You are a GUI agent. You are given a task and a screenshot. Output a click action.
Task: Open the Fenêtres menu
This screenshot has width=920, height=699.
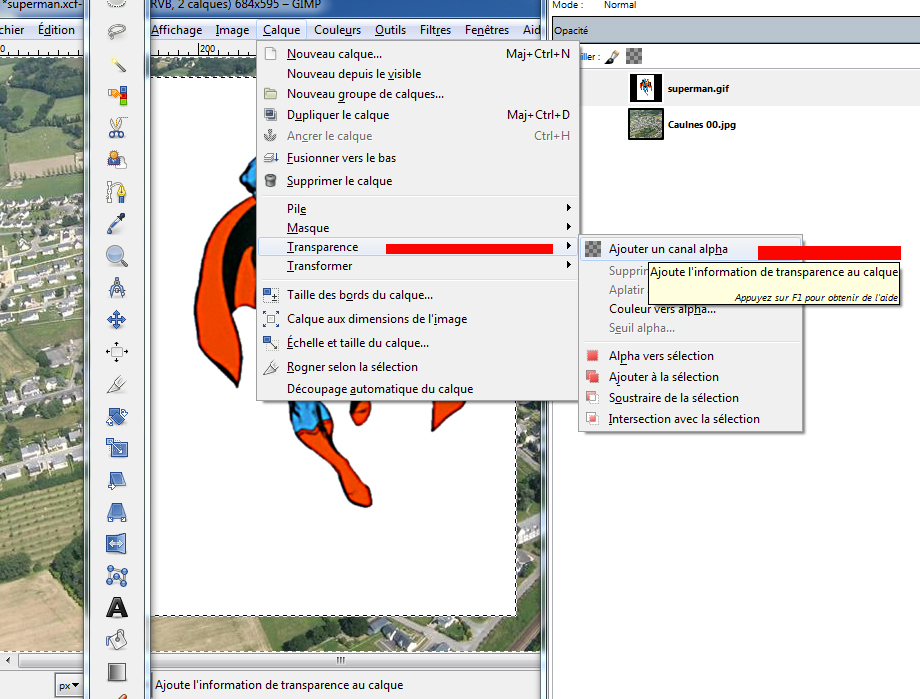(487, 30)
